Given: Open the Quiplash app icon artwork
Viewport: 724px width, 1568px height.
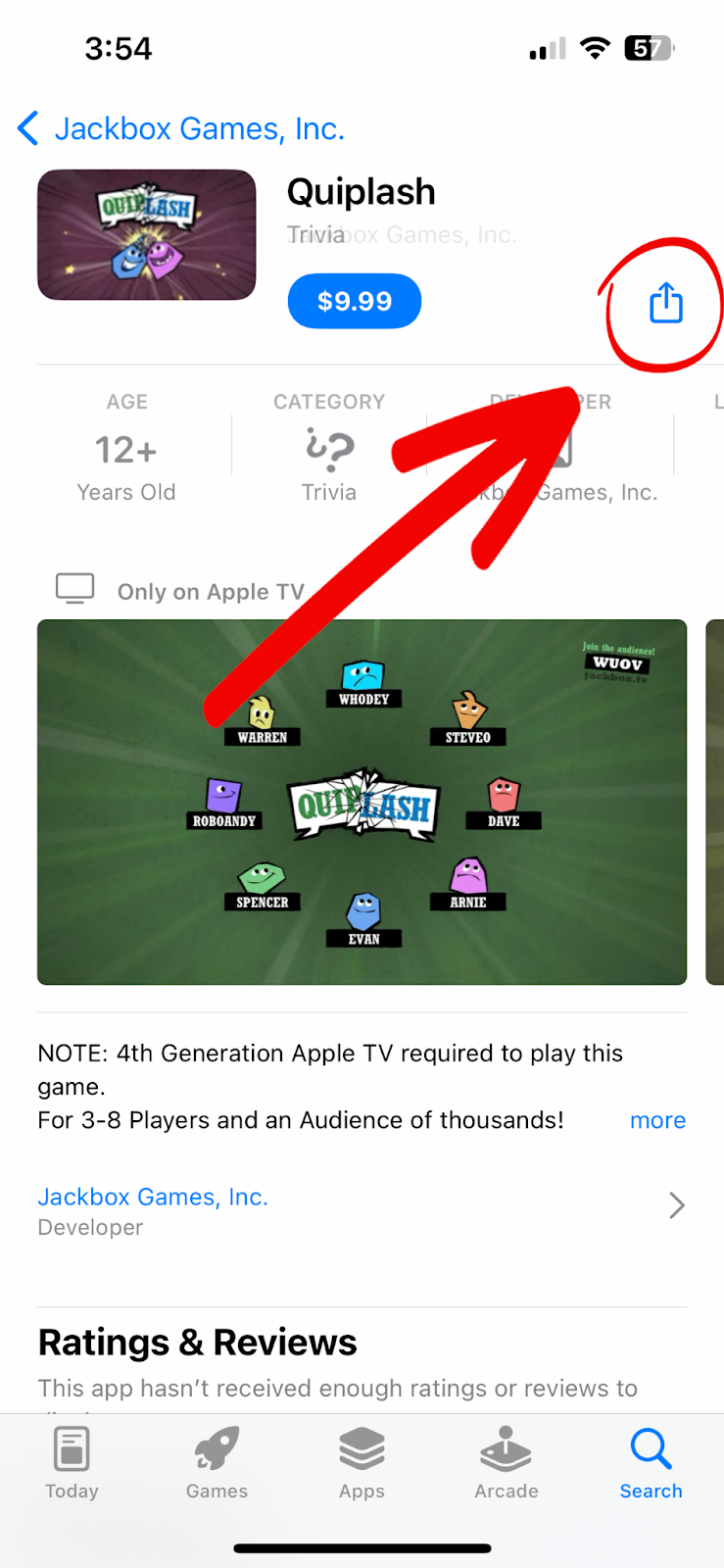Looking at the screenshot, I should (147, 235).
